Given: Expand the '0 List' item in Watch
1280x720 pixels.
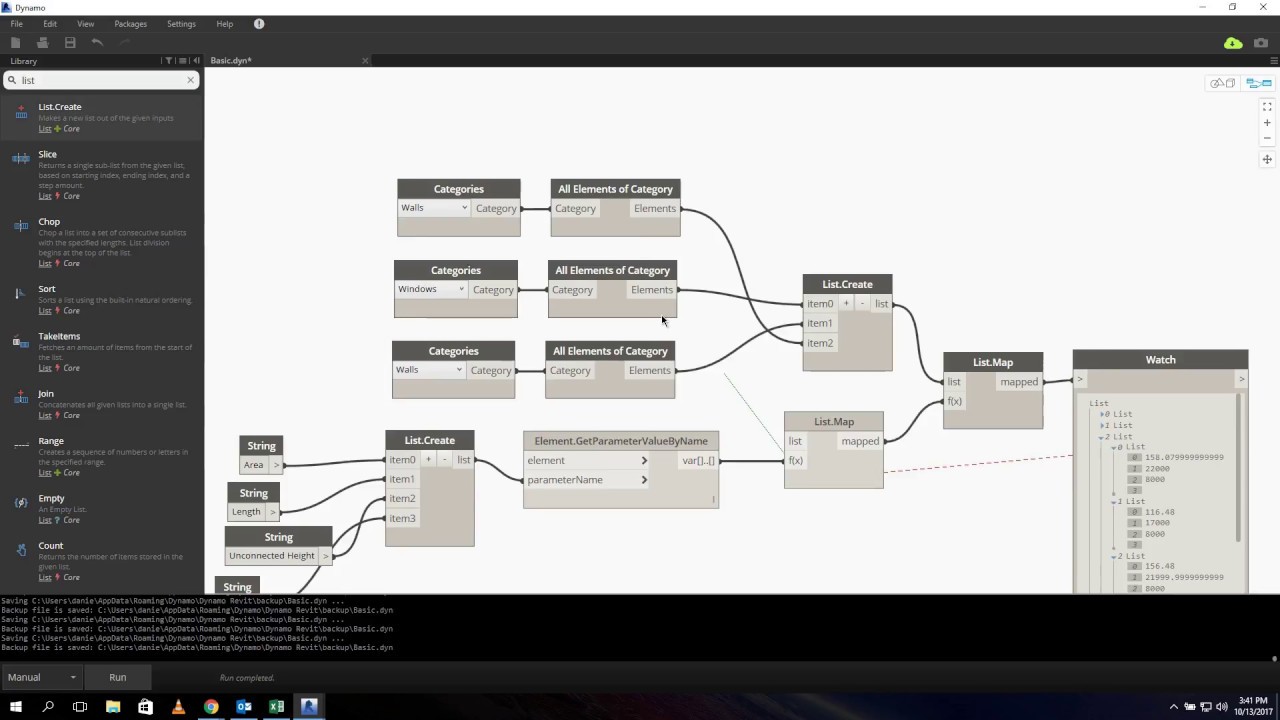Looking at the screenshot, I should point(1103,414).
